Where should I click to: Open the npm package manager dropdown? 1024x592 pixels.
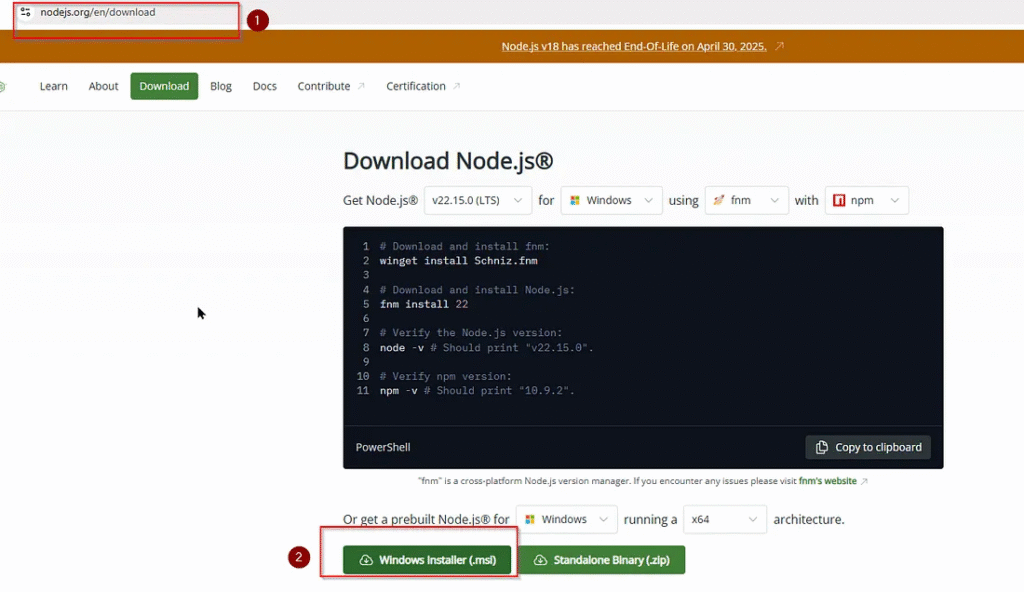click(x=867, y=201)
